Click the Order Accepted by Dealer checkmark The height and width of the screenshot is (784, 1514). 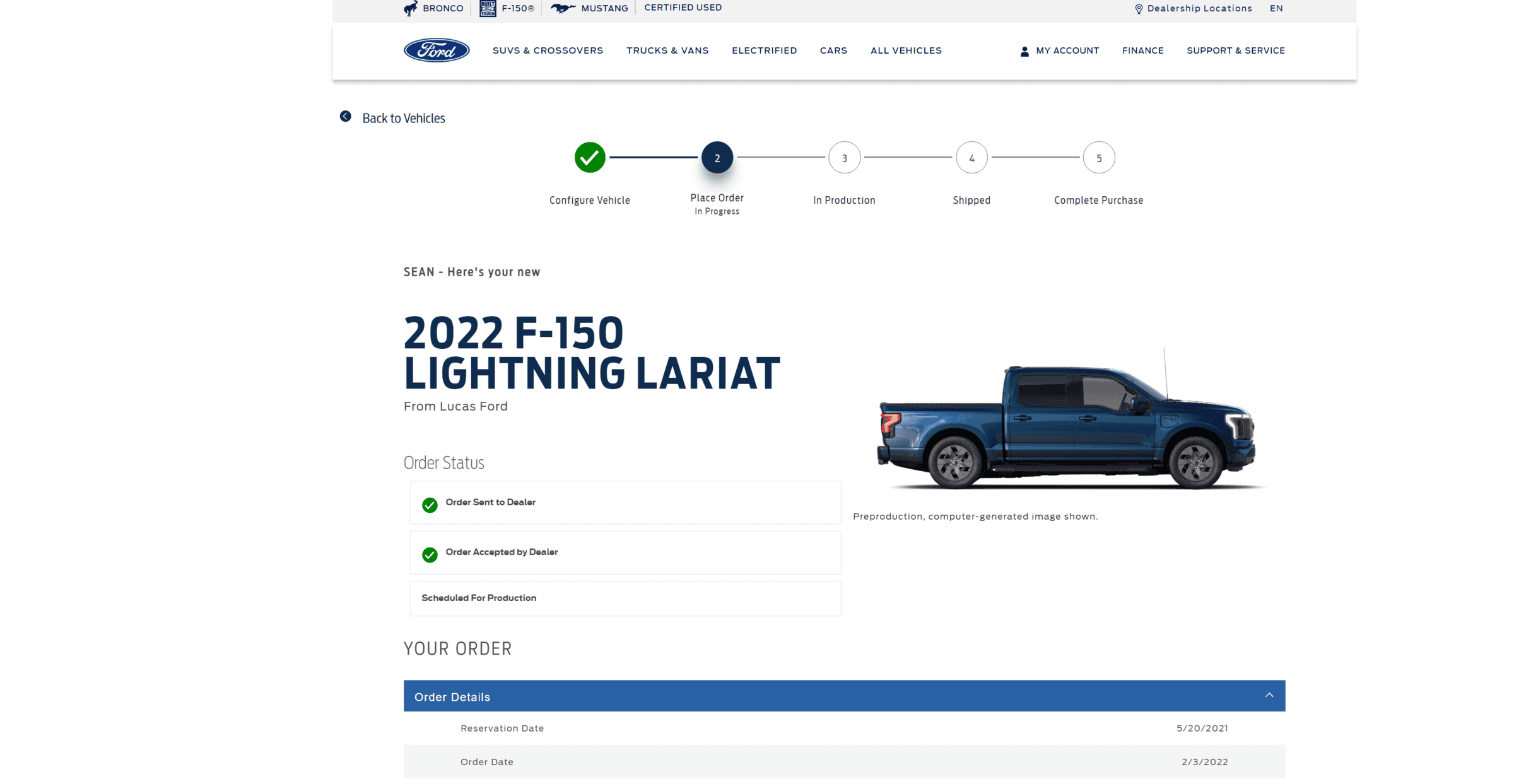[428, 553]
